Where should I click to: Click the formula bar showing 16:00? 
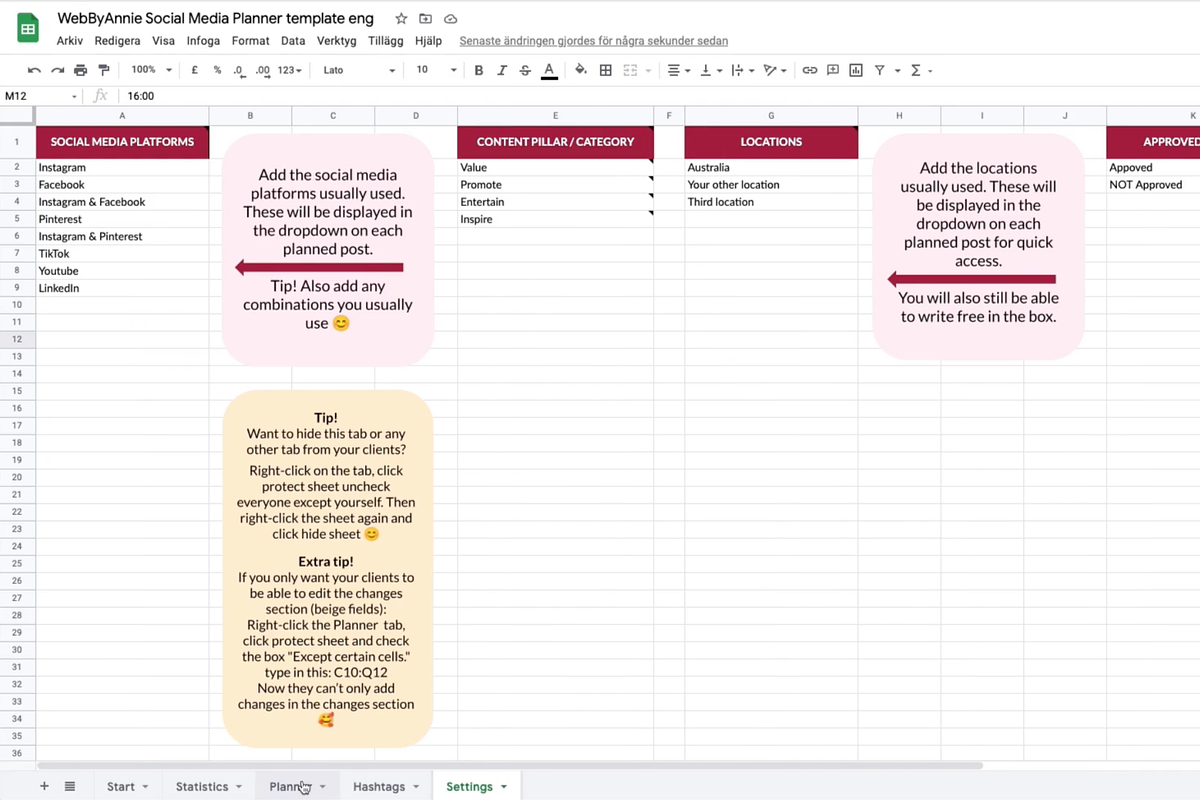click(x=660, y=96)
